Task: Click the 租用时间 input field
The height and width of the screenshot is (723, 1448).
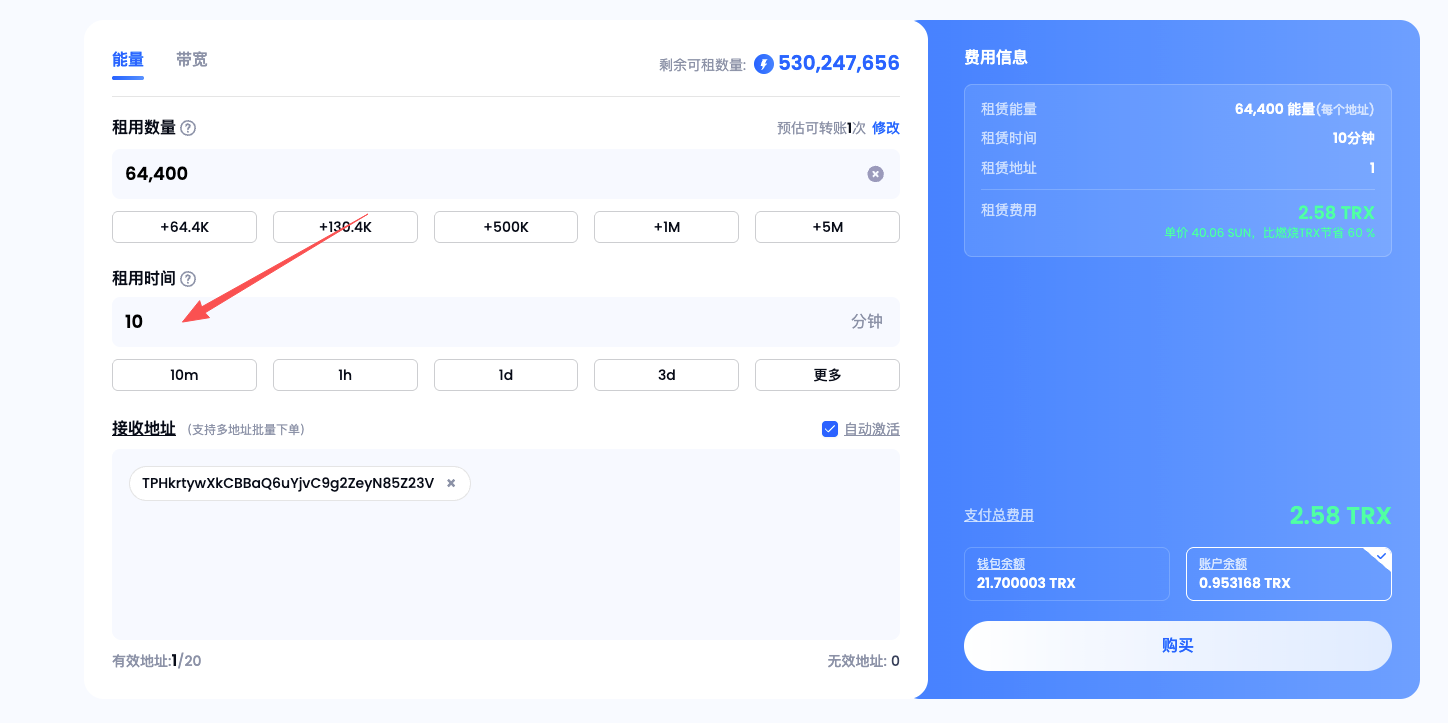Action: coord(480,322)
